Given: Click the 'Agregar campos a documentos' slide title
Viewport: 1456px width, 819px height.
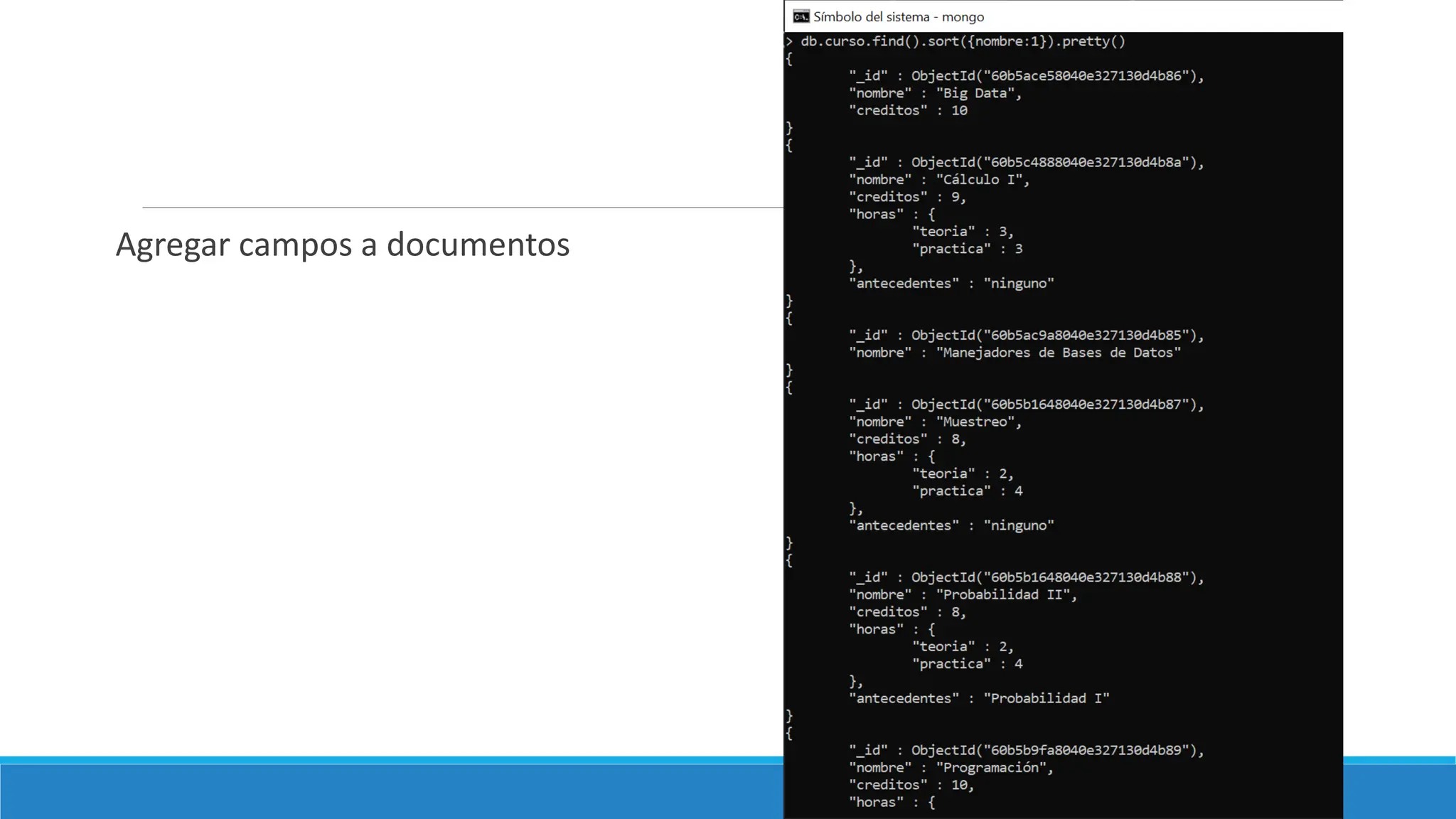Looking at the screenshot, I should pyautogui.click(x=343, y=245).
